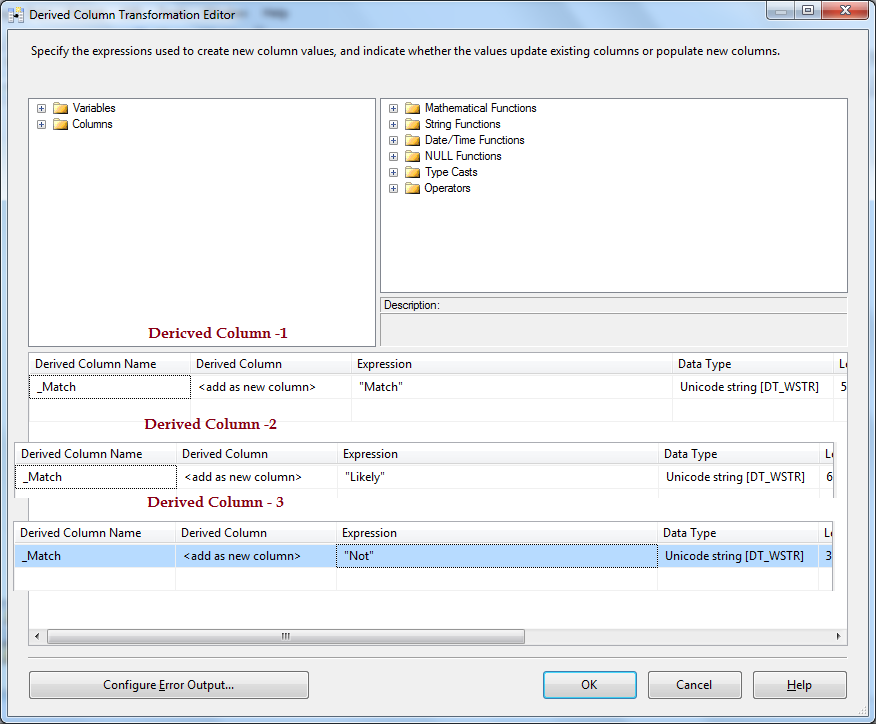Click the Date/Time Functions folder icon

[x=413, y=140]
